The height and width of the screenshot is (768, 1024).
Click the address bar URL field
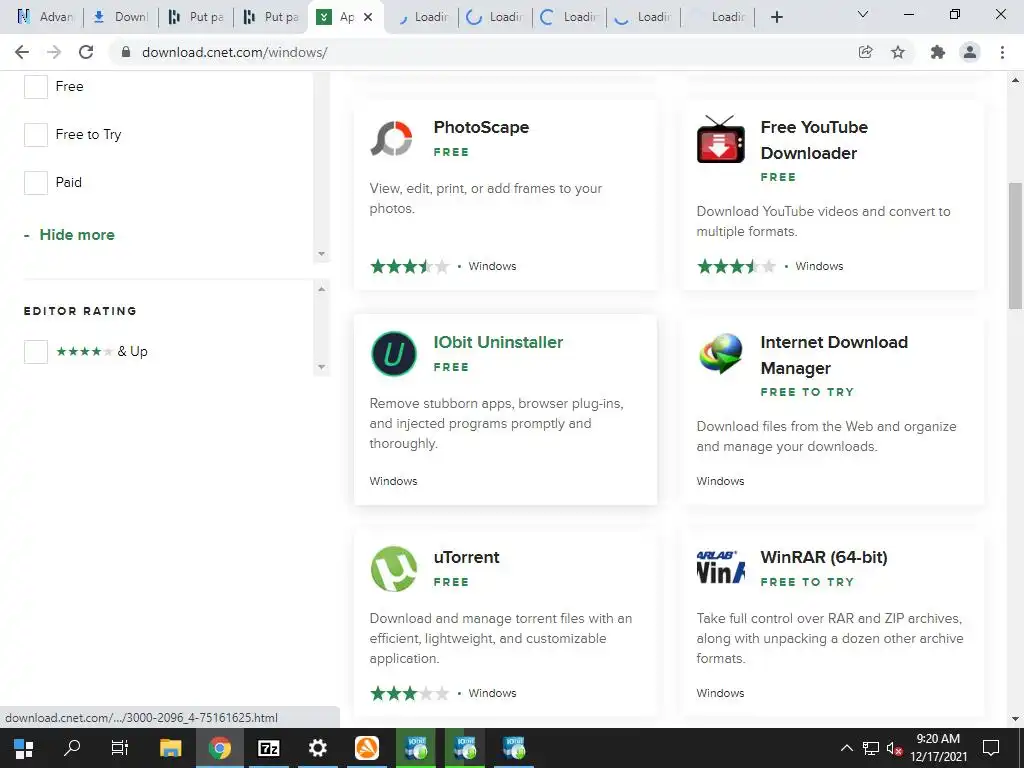click(483, 52)
